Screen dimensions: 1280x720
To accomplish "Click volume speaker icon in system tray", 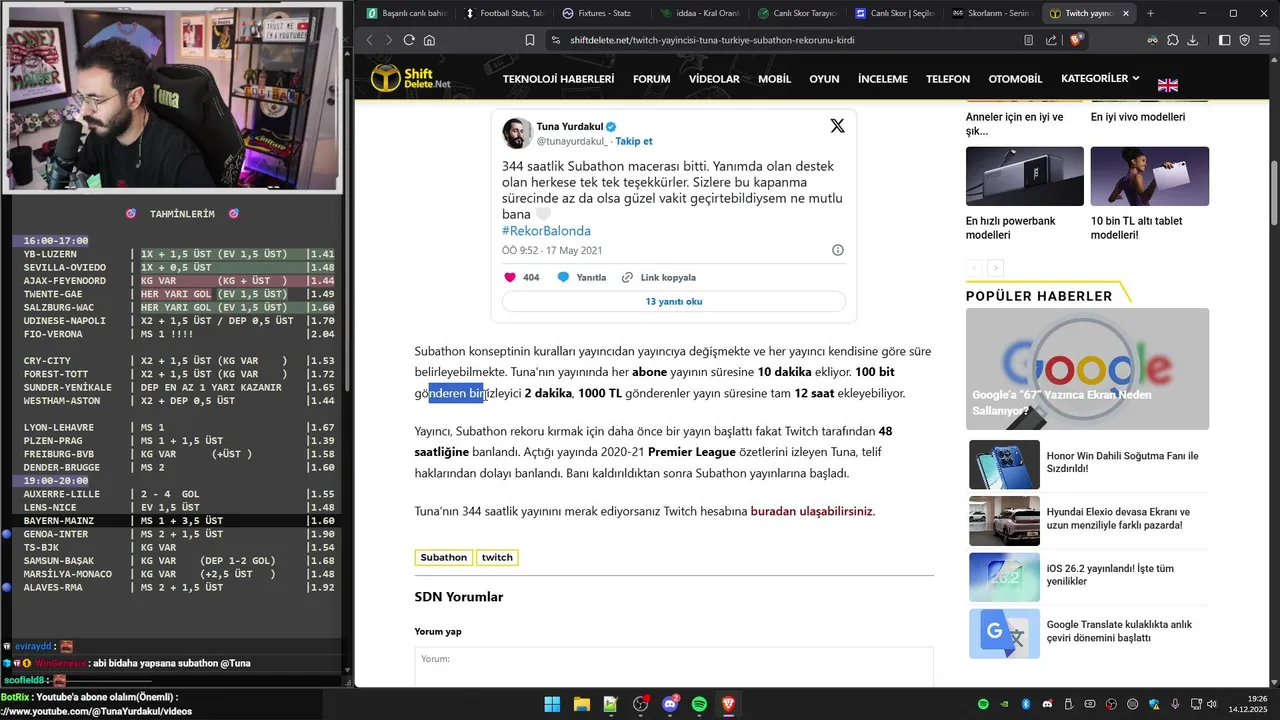I will 1211,704.
